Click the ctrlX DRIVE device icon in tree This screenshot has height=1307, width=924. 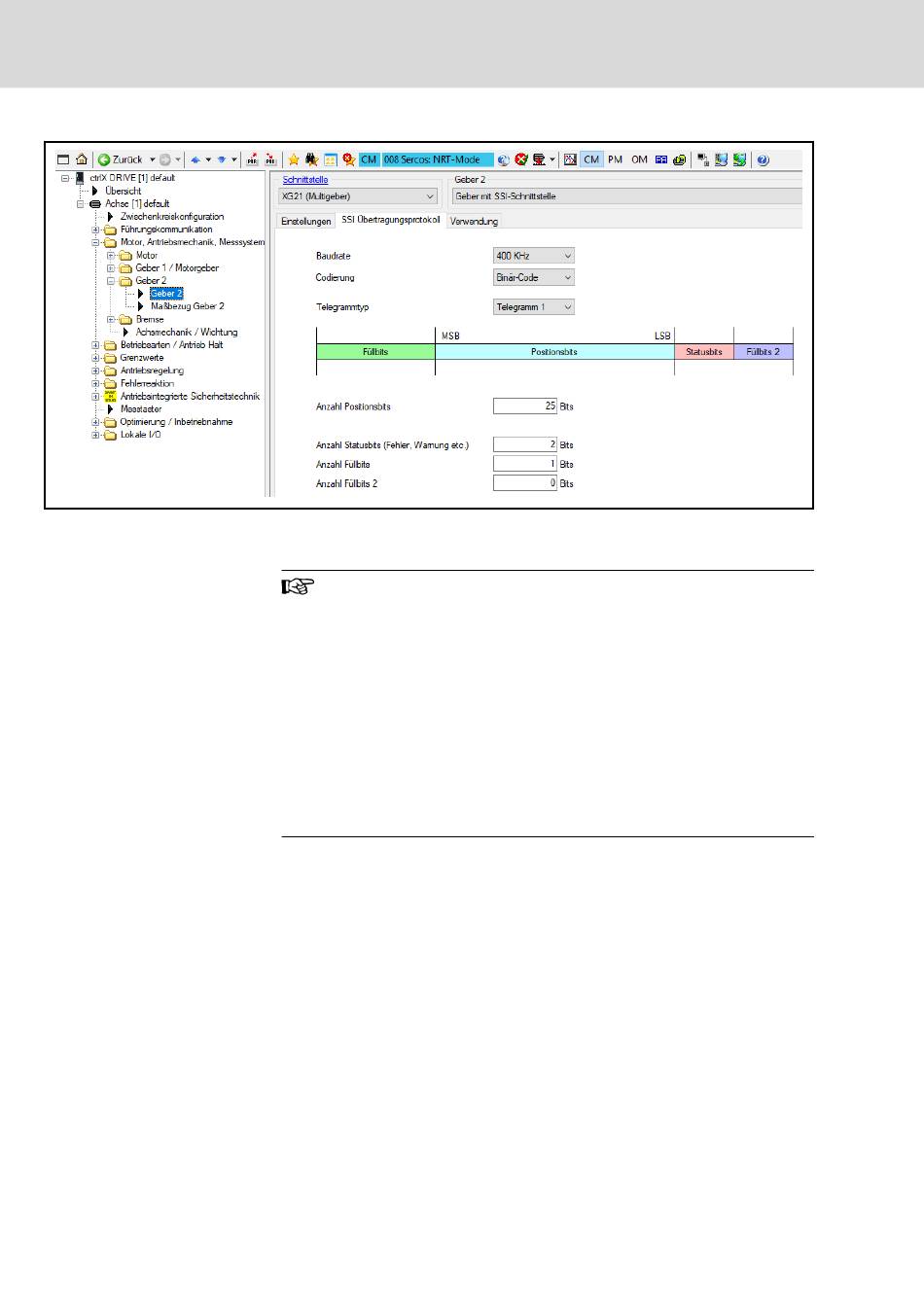point(80,178)
